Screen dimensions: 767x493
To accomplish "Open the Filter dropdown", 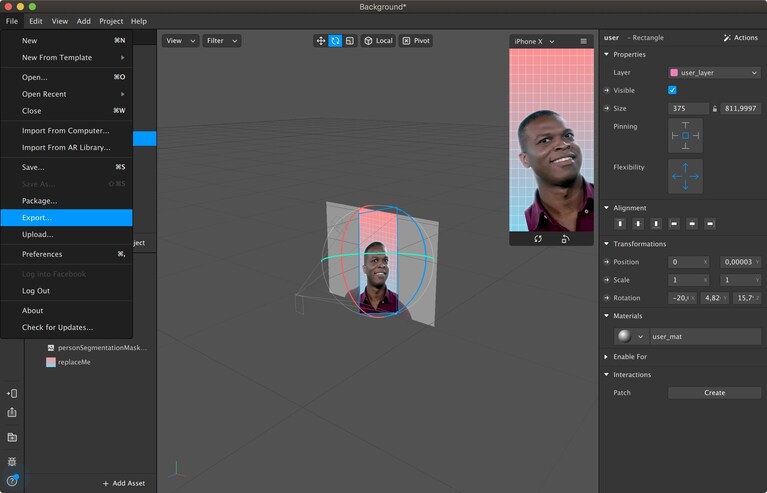I will point(222,41).
